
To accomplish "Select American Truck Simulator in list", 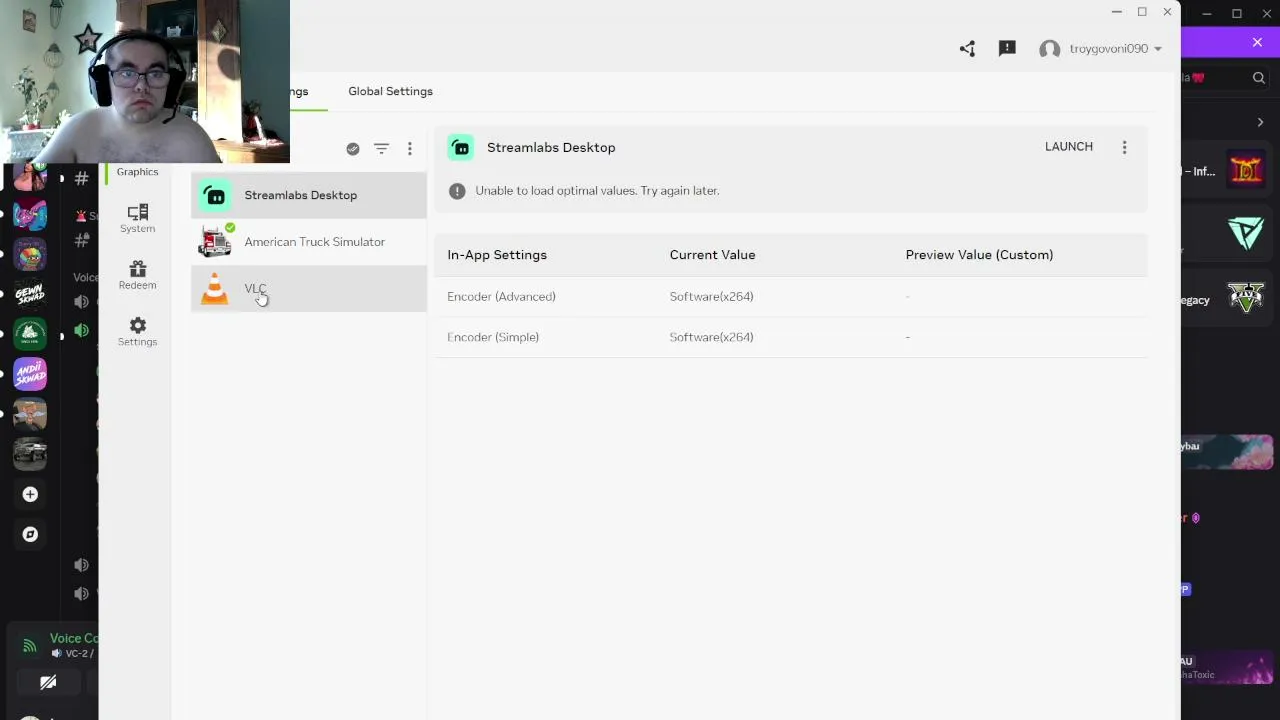I will pos(309,242).
